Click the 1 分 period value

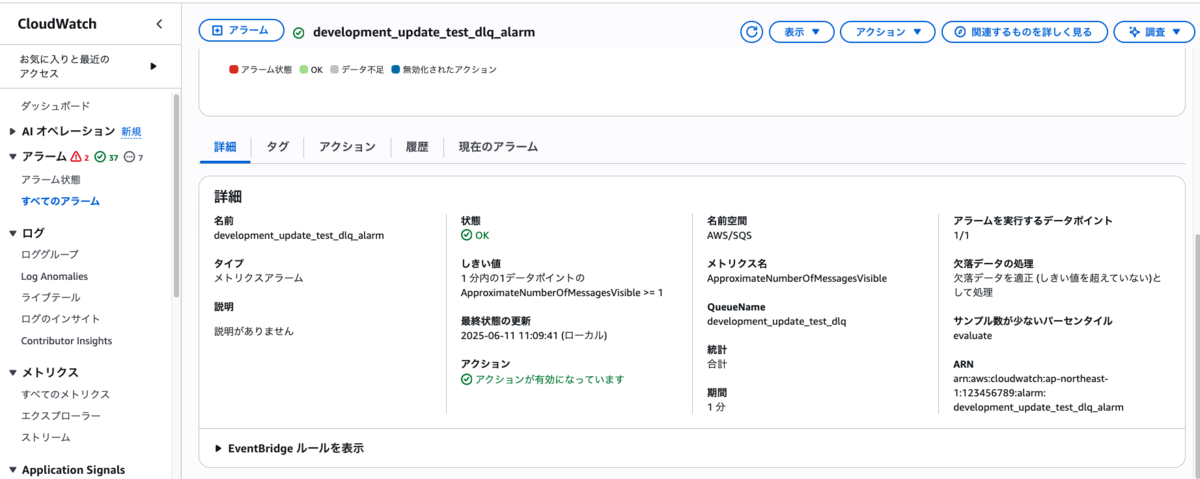[x=716, y=408]
